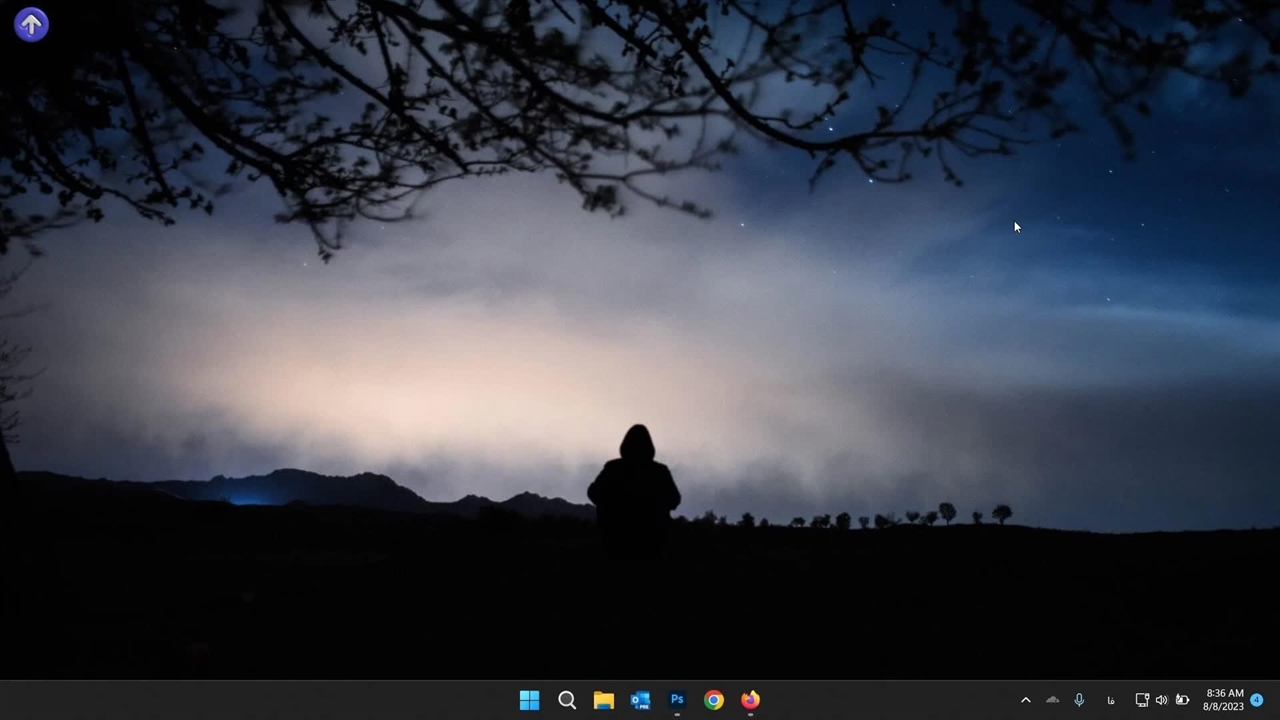Click the purple up-arrow icon on desktop

tap(31, 25)
